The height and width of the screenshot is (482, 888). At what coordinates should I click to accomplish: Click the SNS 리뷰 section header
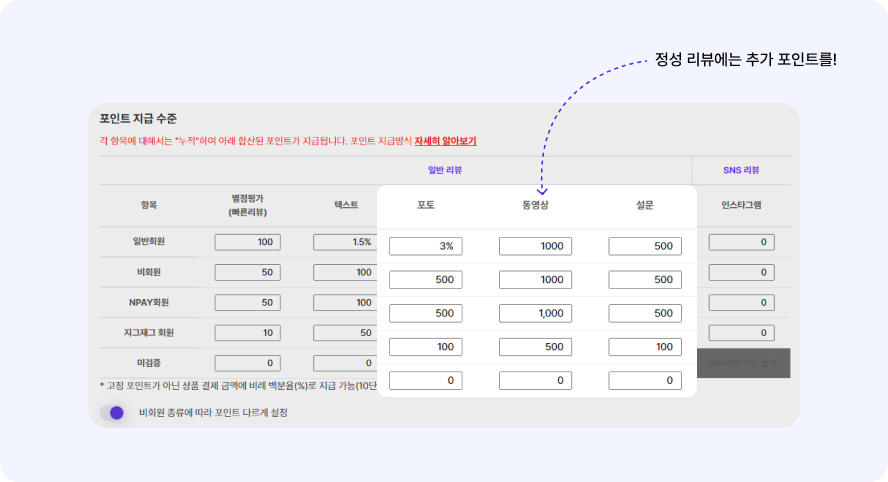pos(741,170)
